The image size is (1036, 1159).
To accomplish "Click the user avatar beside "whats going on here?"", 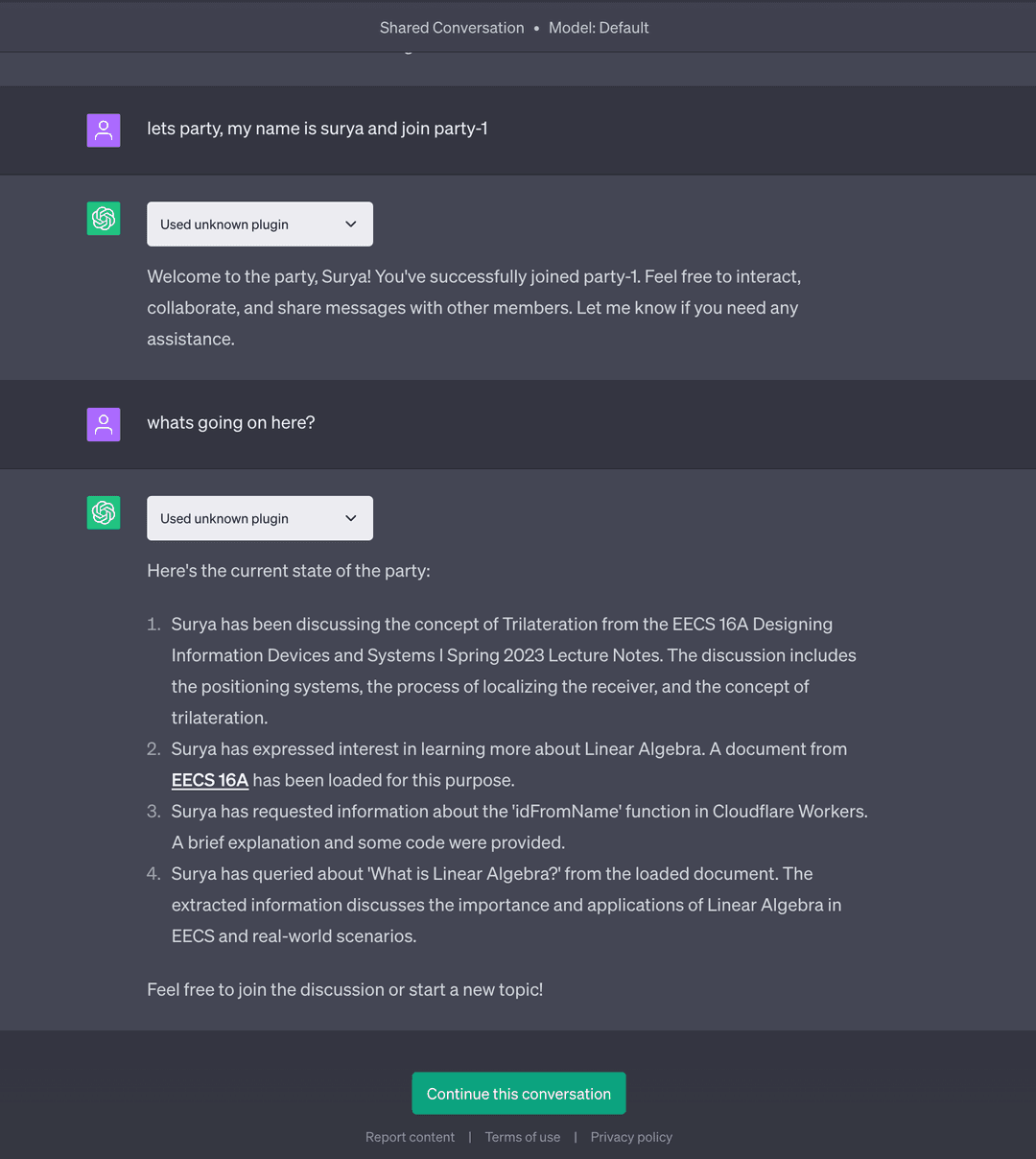I will pyautogui.click(x=104, y=424).
